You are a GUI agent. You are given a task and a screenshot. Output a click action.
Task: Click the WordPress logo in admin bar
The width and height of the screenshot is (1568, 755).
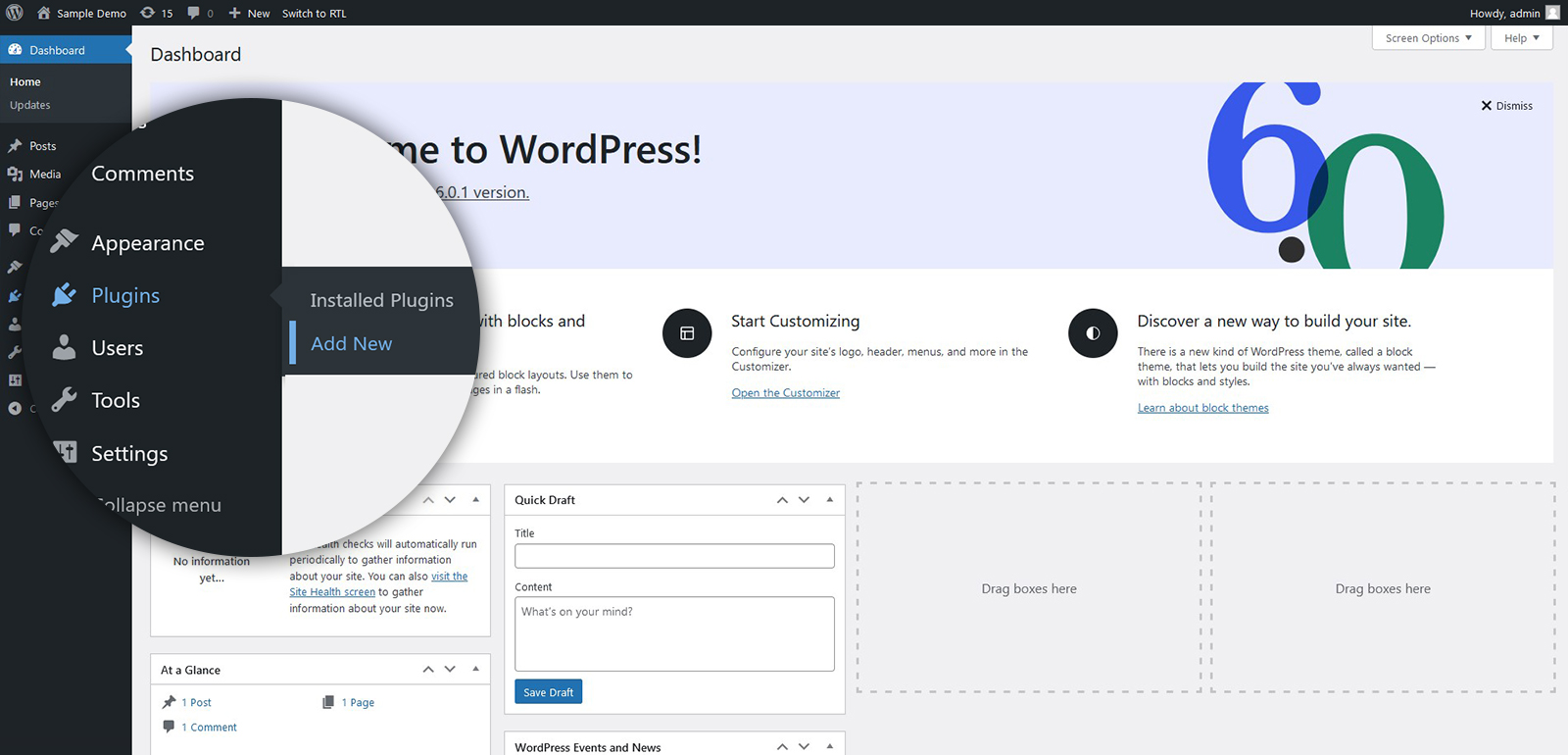pyautogui.click(x=15, y=13)
